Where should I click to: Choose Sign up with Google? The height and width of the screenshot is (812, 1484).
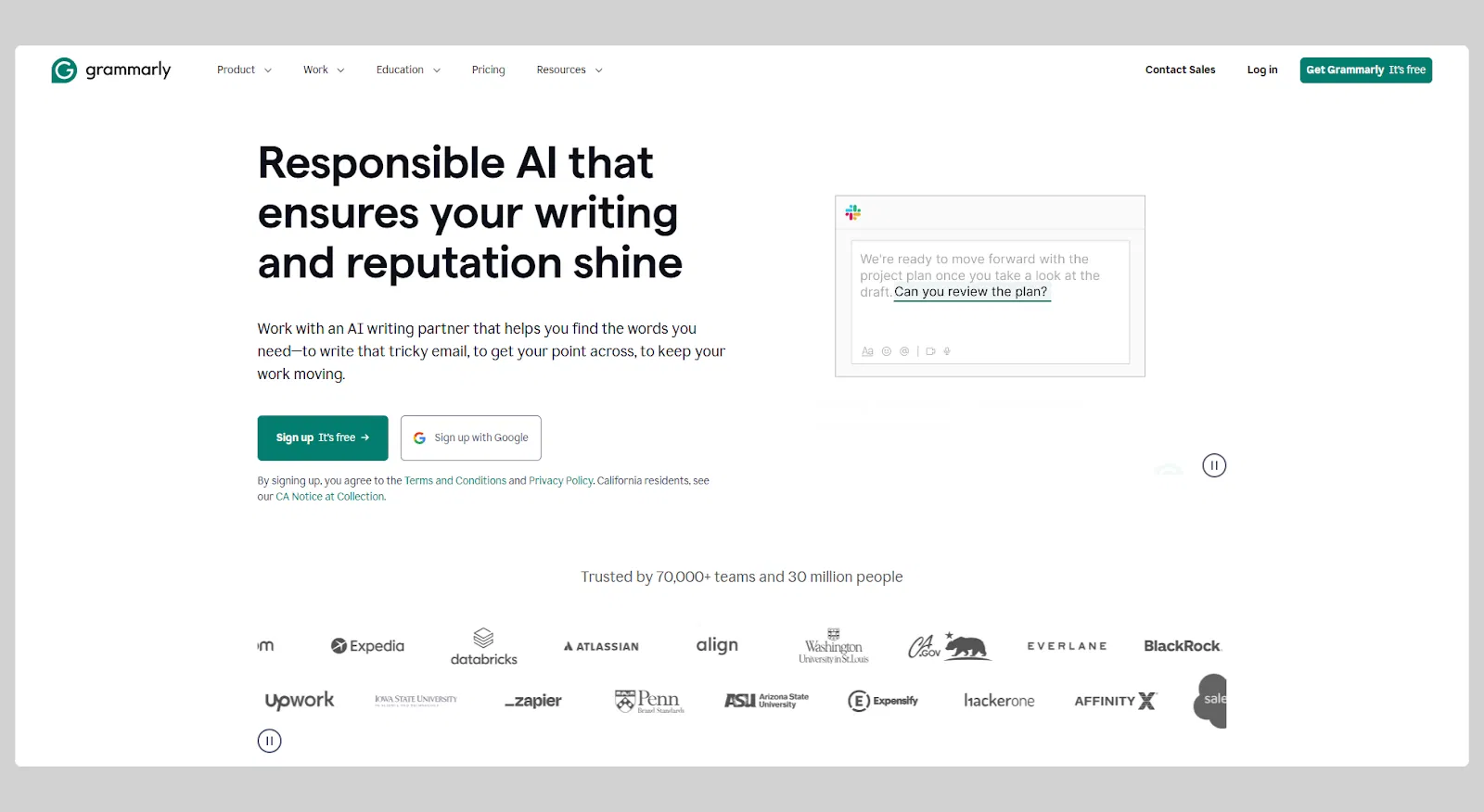pyautogui.click(x=471, y=438)
